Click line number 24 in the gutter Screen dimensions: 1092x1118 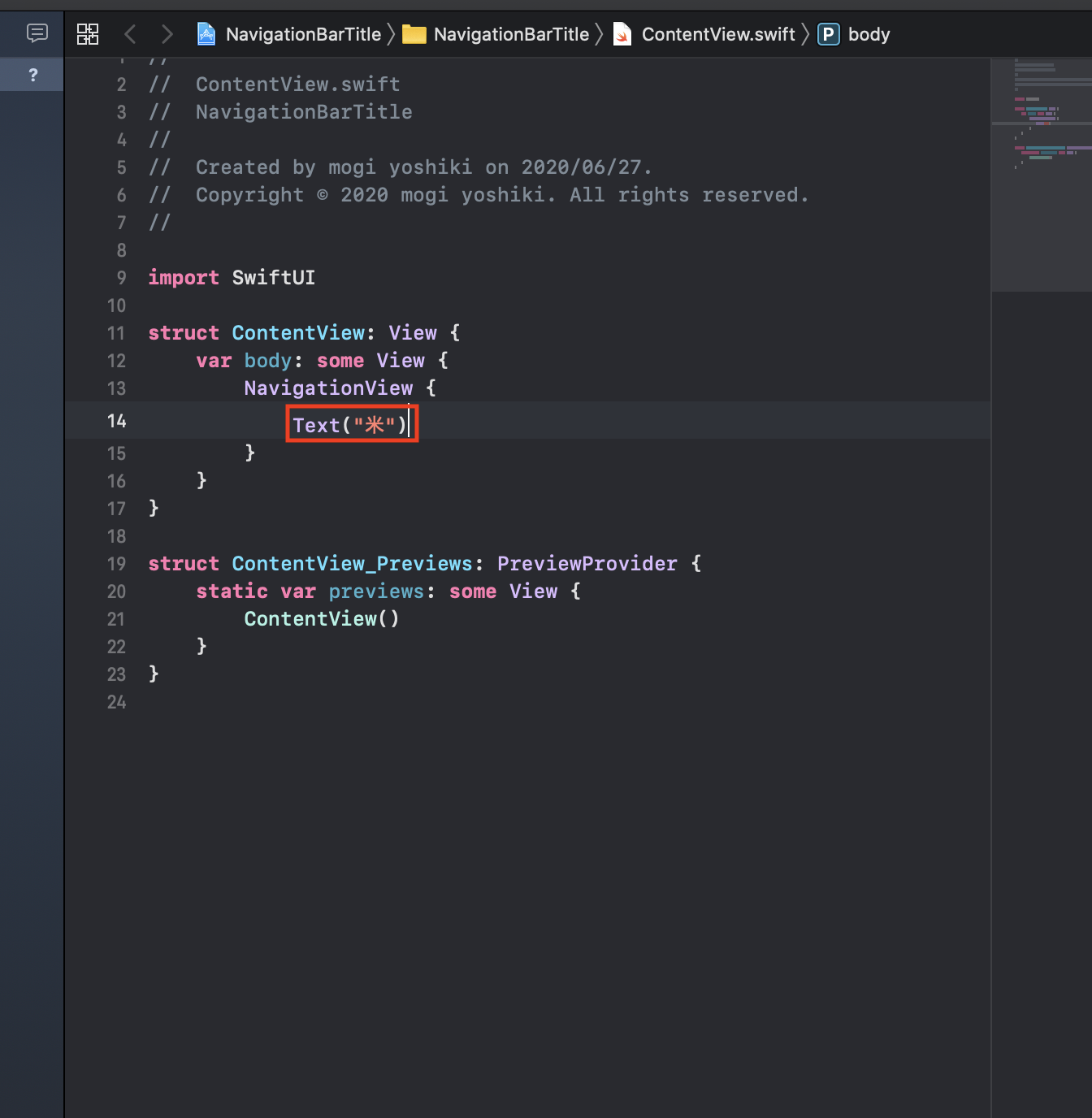point(117,702)
